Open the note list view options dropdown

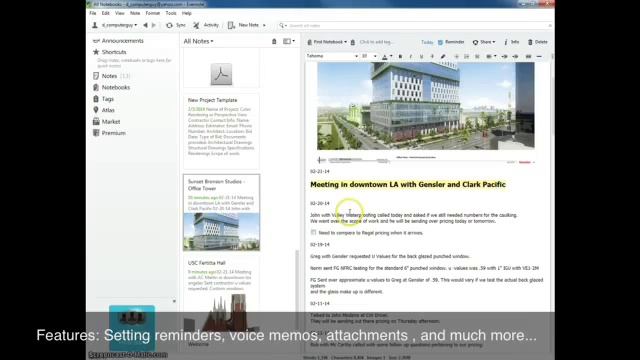pyautogui.click(x=289, y=41)
